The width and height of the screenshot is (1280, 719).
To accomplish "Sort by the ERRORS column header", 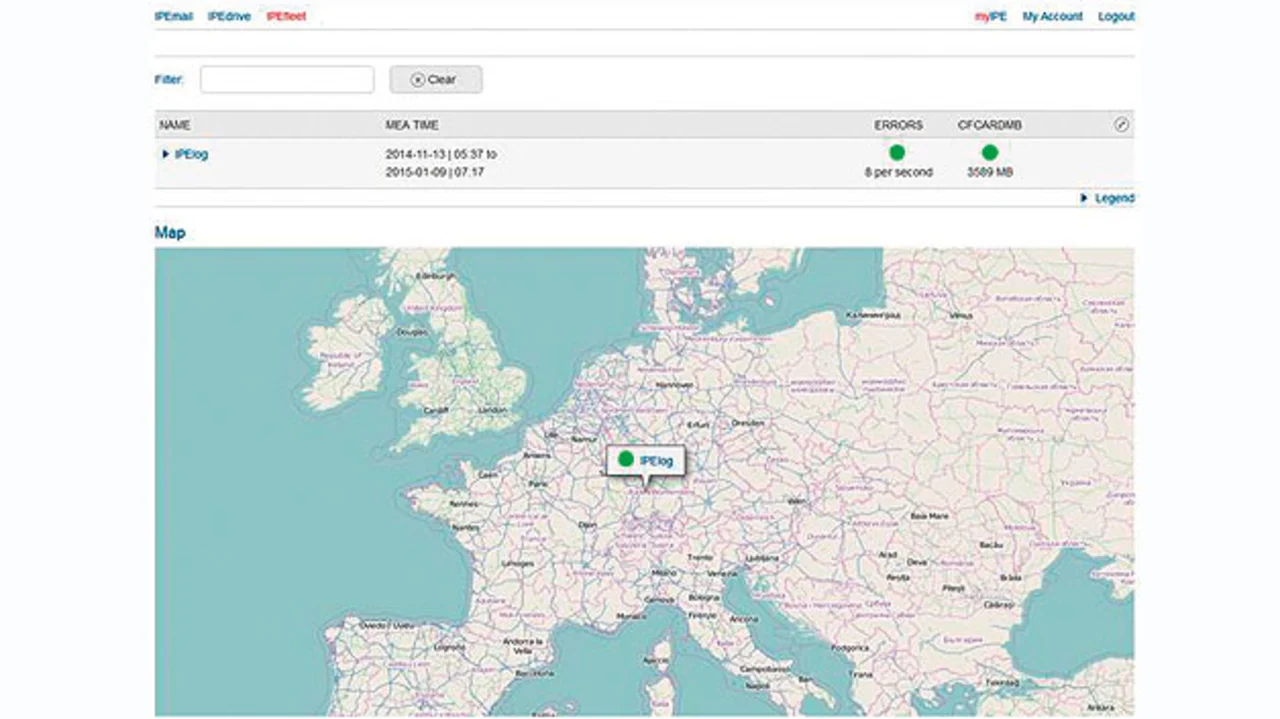I will (898, 125).
